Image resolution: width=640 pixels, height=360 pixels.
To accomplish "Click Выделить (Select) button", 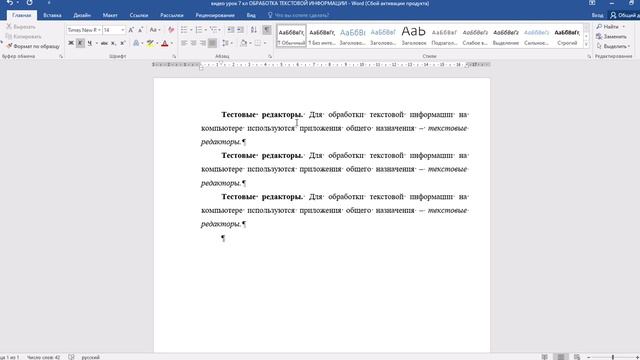I will 613,46.
